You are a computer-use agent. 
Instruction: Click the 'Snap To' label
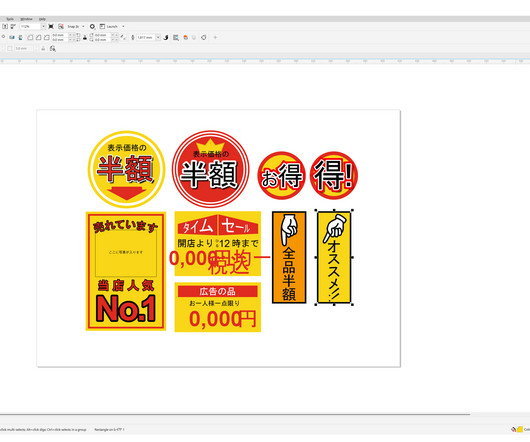pos(73,26)
